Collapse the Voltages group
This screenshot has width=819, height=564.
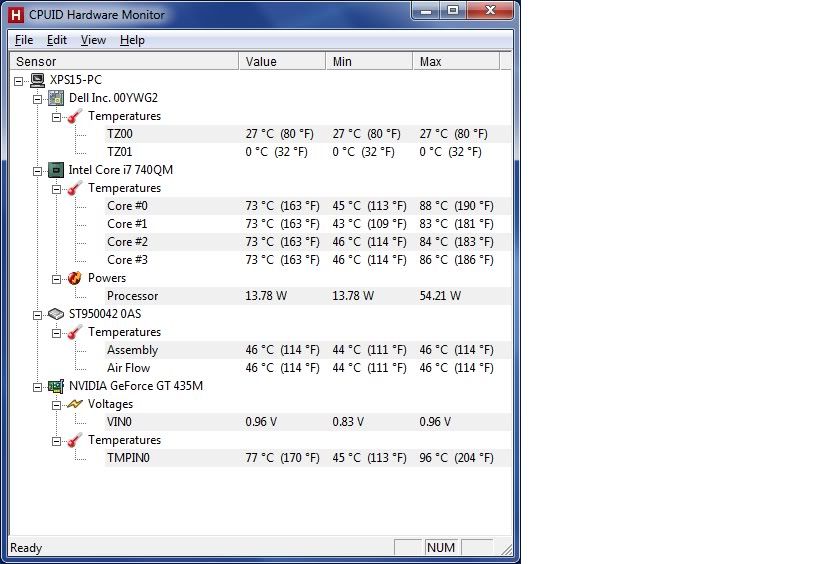[x=56, y=405]
